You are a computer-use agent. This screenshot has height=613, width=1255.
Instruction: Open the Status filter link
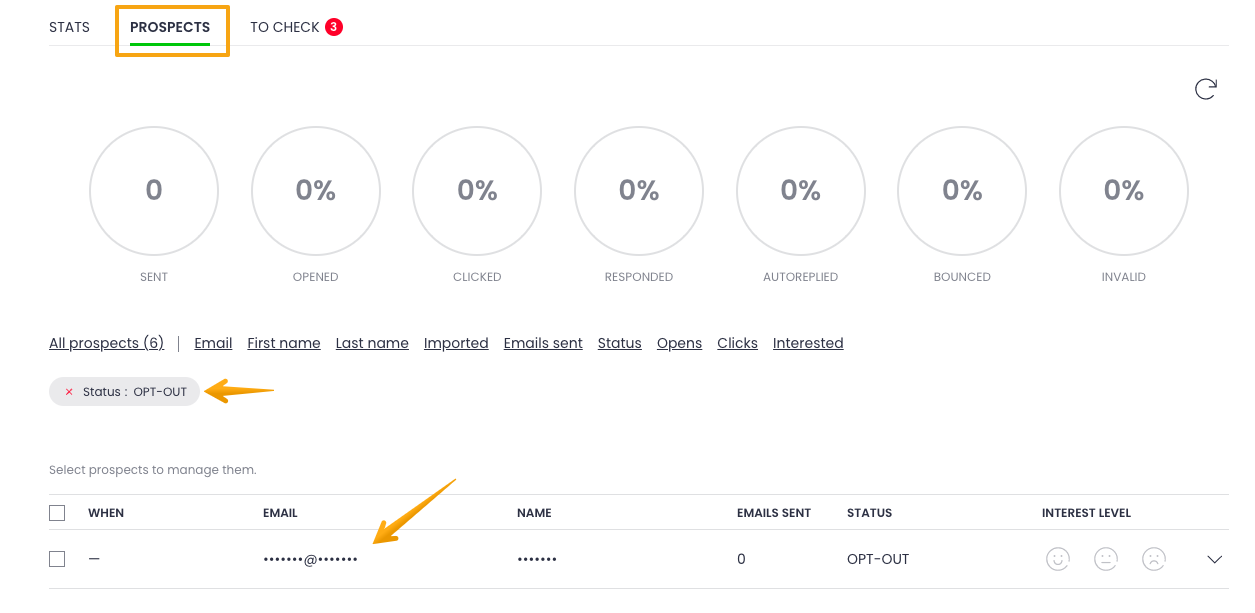pos(619,343)
